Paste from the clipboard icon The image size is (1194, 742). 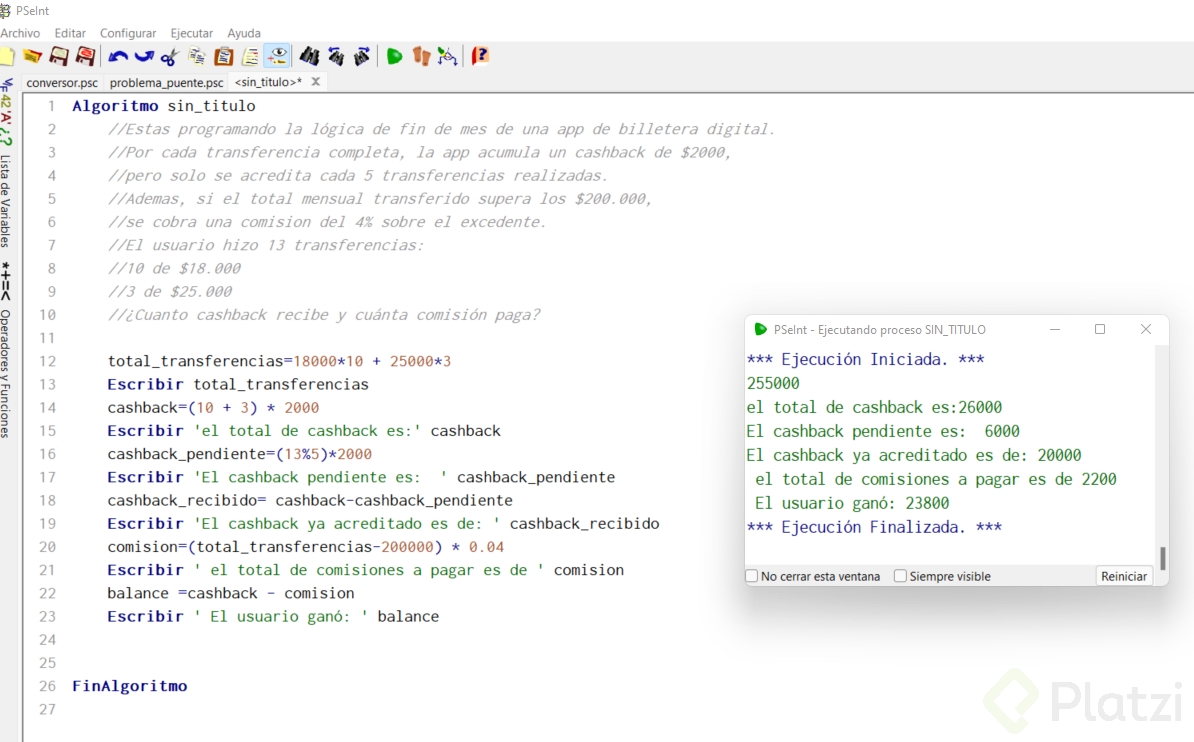pyautogui.click(x=223, y=56)
